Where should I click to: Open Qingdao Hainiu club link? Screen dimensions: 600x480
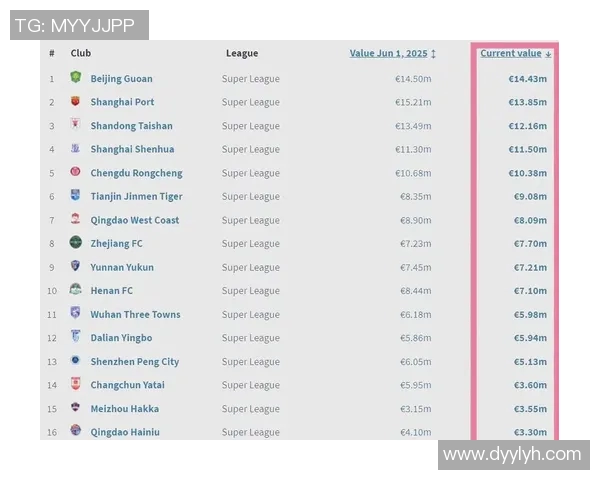125,432
